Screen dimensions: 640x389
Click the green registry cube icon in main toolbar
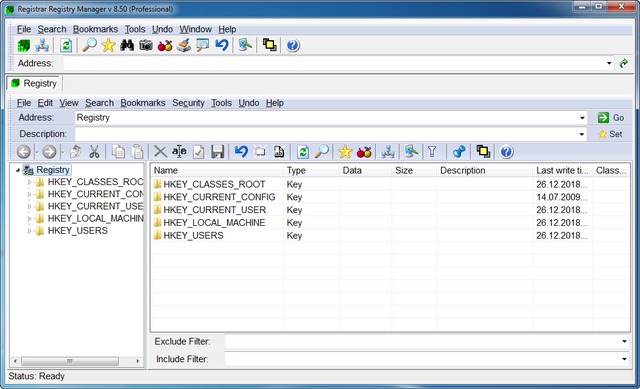tap(24, 45)
